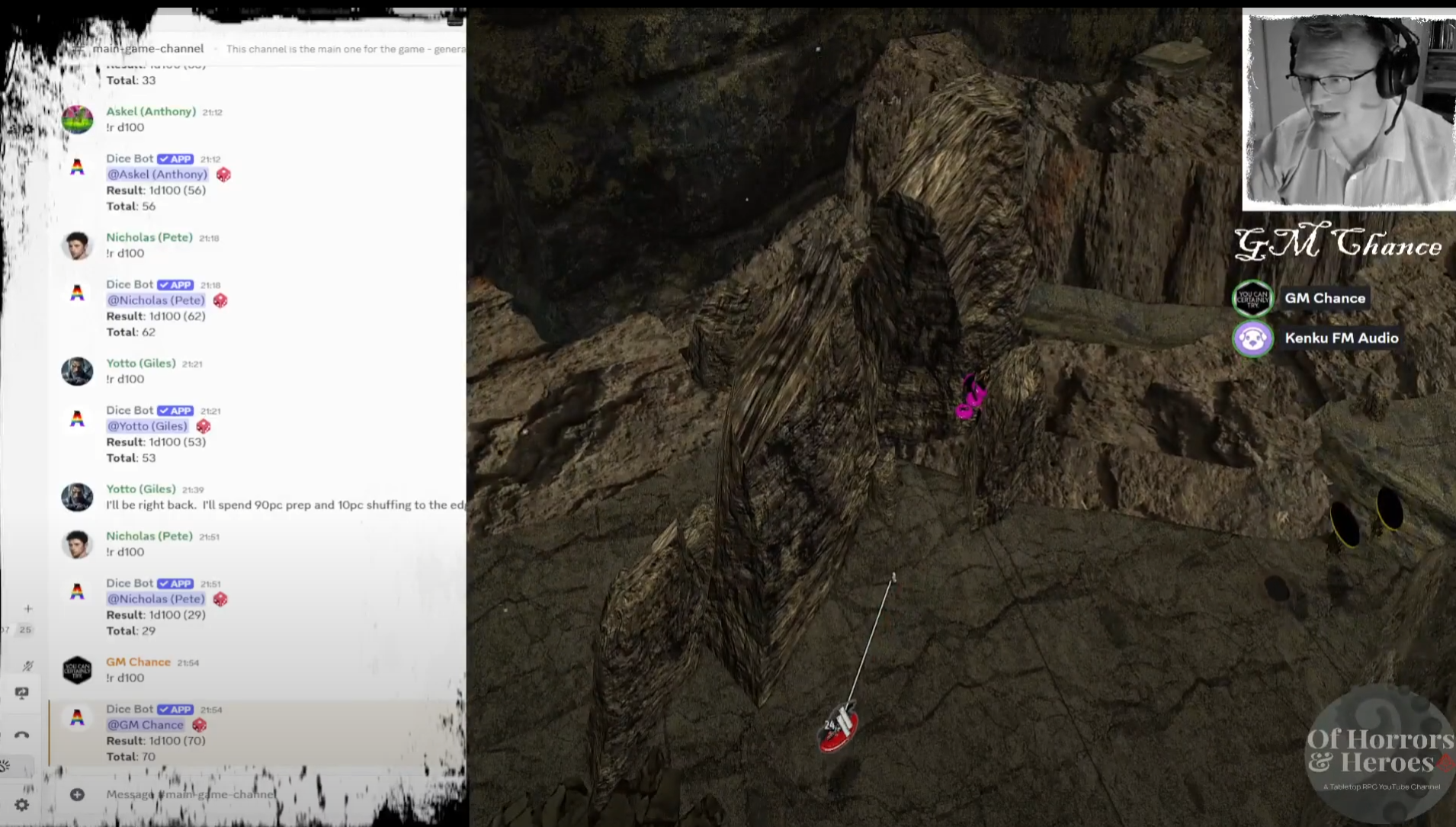Open user settings gear icon
Screen dimensions: 1456x827
pyautogui.click(x=22, y=804)
